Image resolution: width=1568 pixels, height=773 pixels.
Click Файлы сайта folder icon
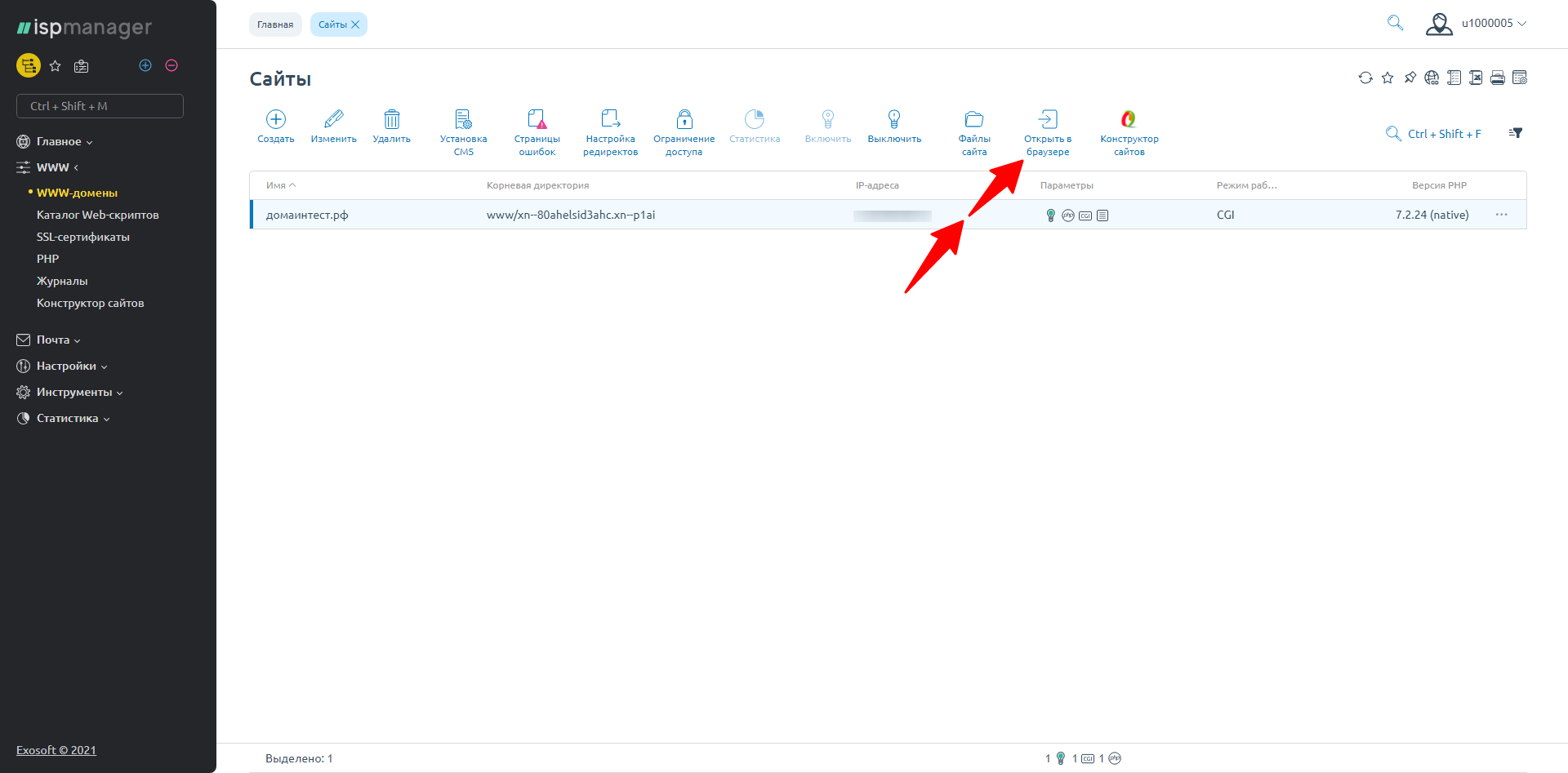pyautogui.click(x=973, y=120)
